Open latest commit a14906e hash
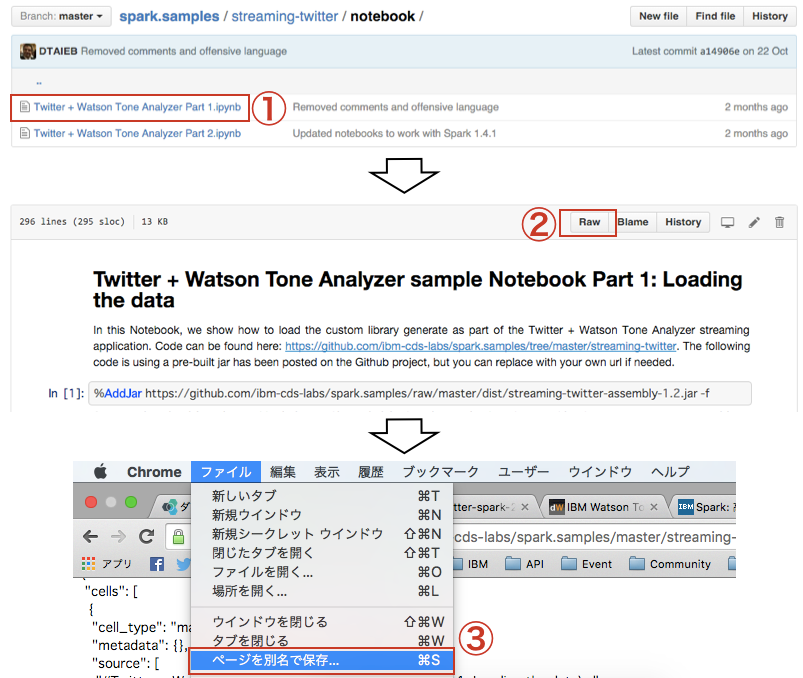 click(720, 51)
